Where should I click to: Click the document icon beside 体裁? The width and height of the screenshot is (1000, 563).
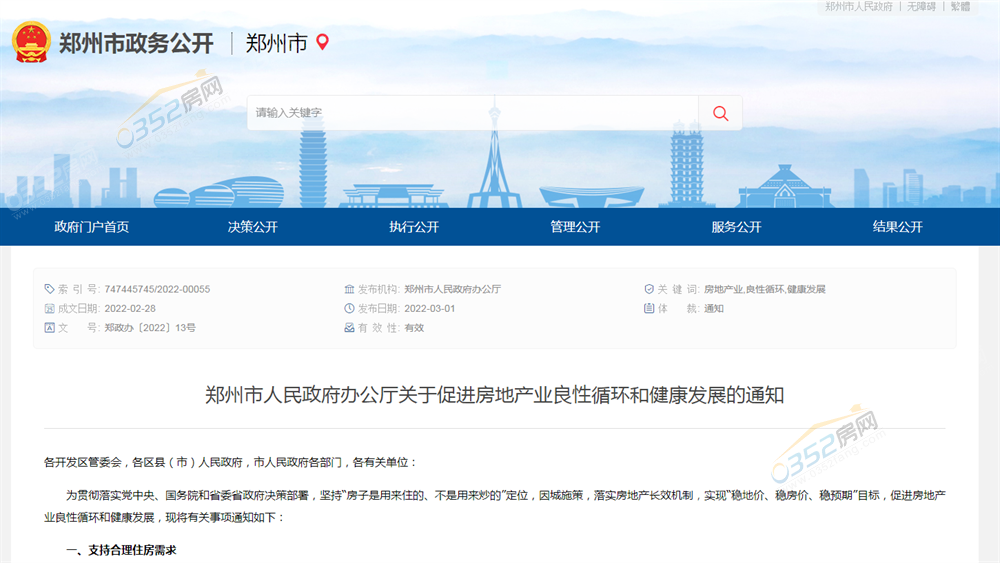[649, 308]
